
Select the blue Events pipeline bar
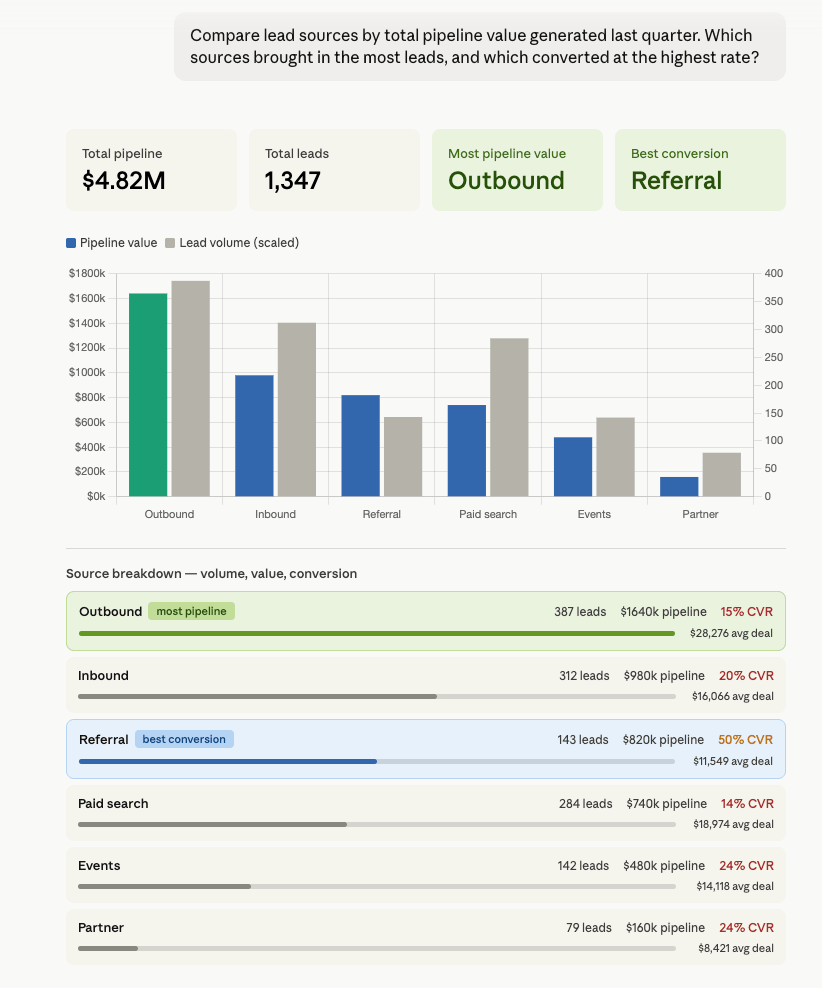573,467
